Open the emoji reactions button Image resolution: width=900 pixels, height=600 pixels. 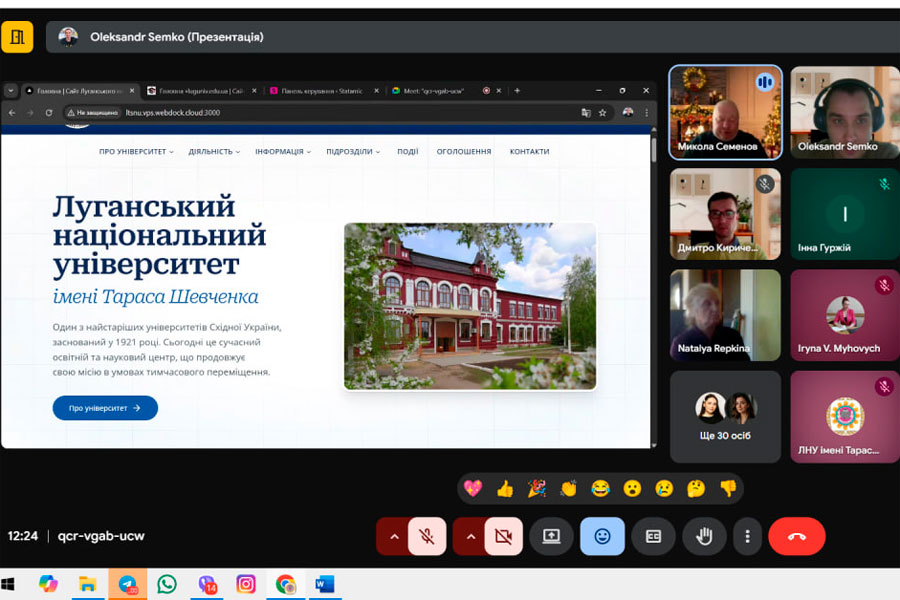click(602, 536)
